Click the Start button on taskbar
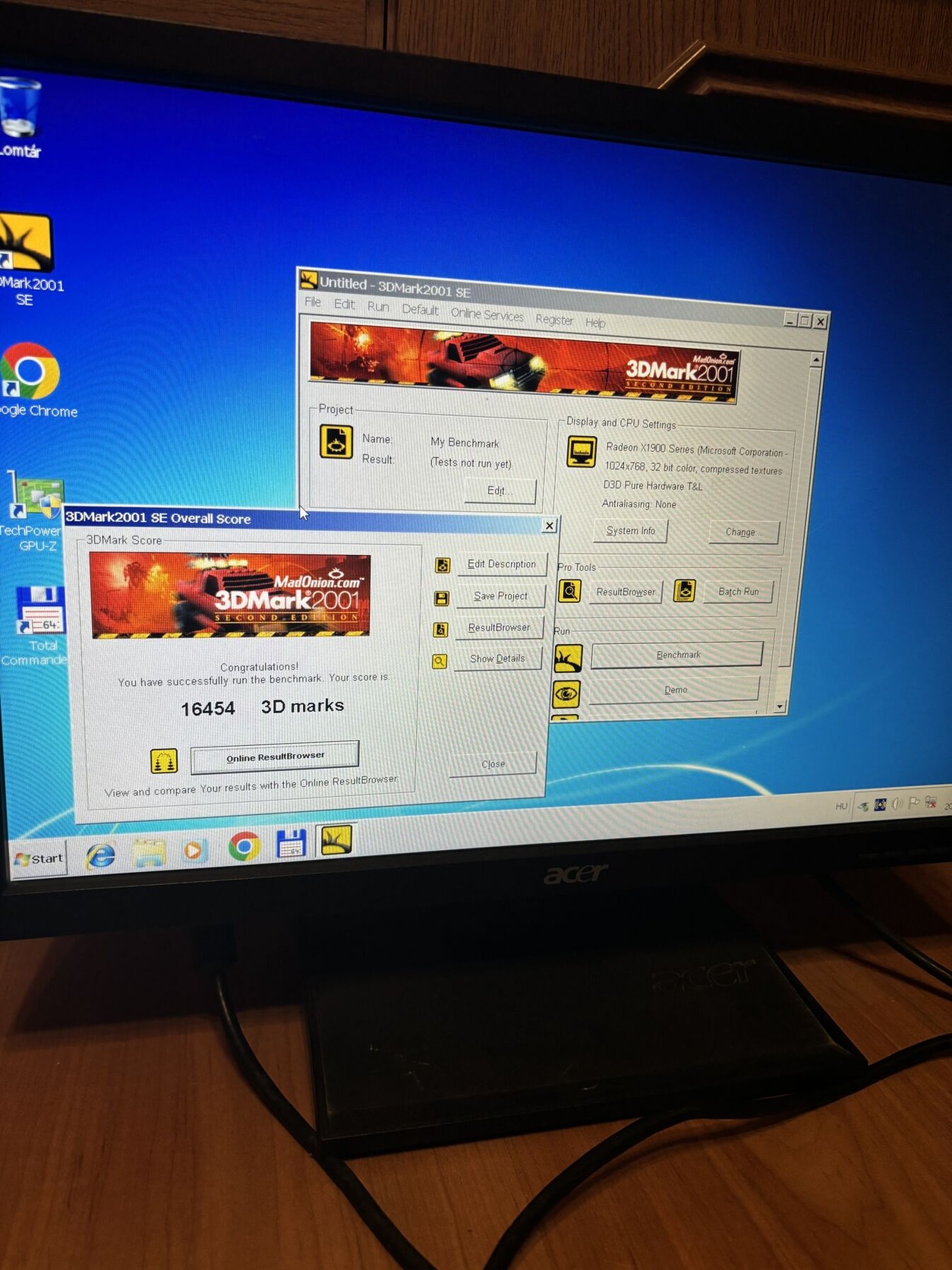Image resolution: width=952 pixels, height=1270 pixels. point(39,858)
